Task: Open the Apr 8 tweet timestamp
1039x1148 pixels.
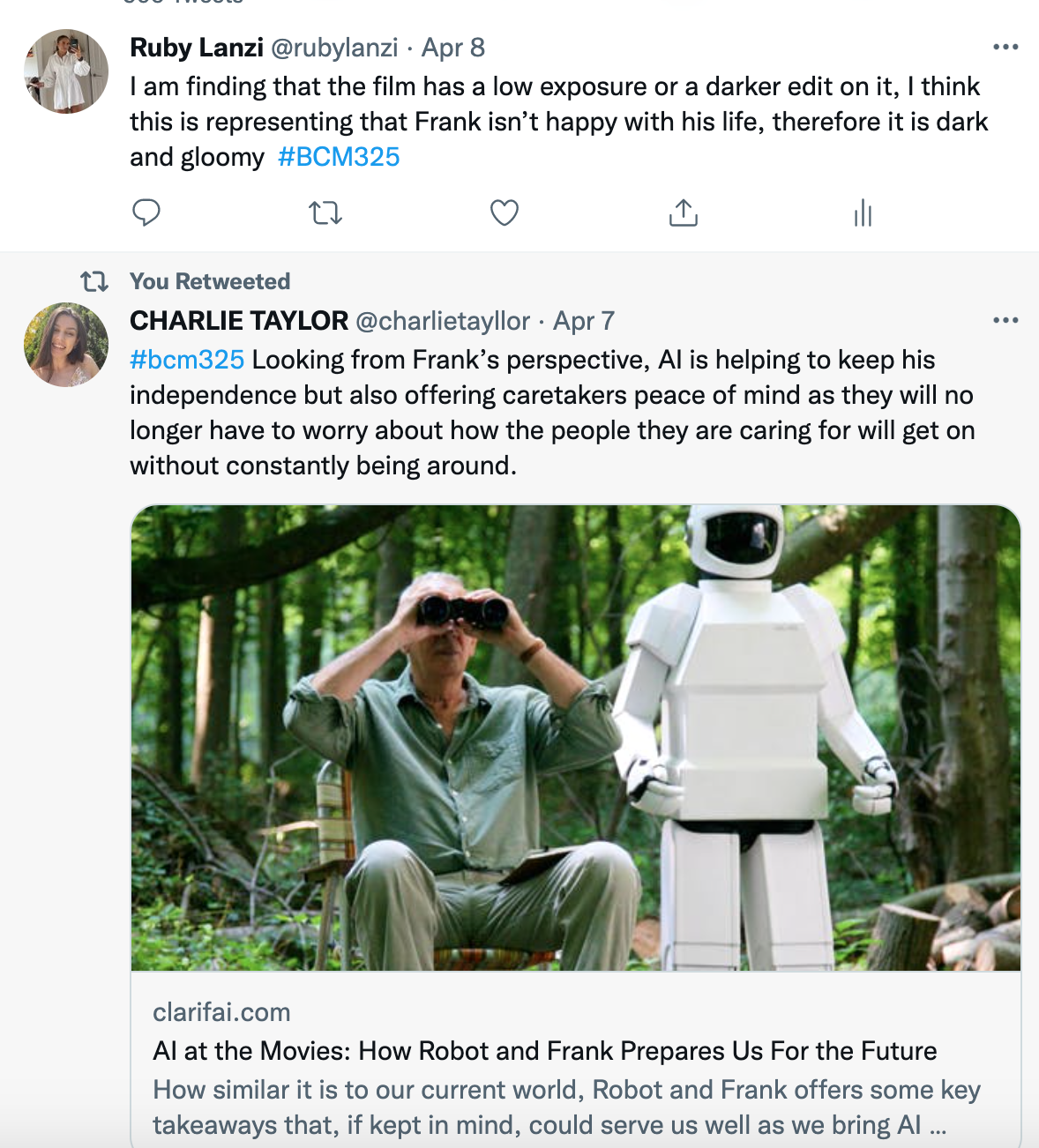Action: pos(453,48)
